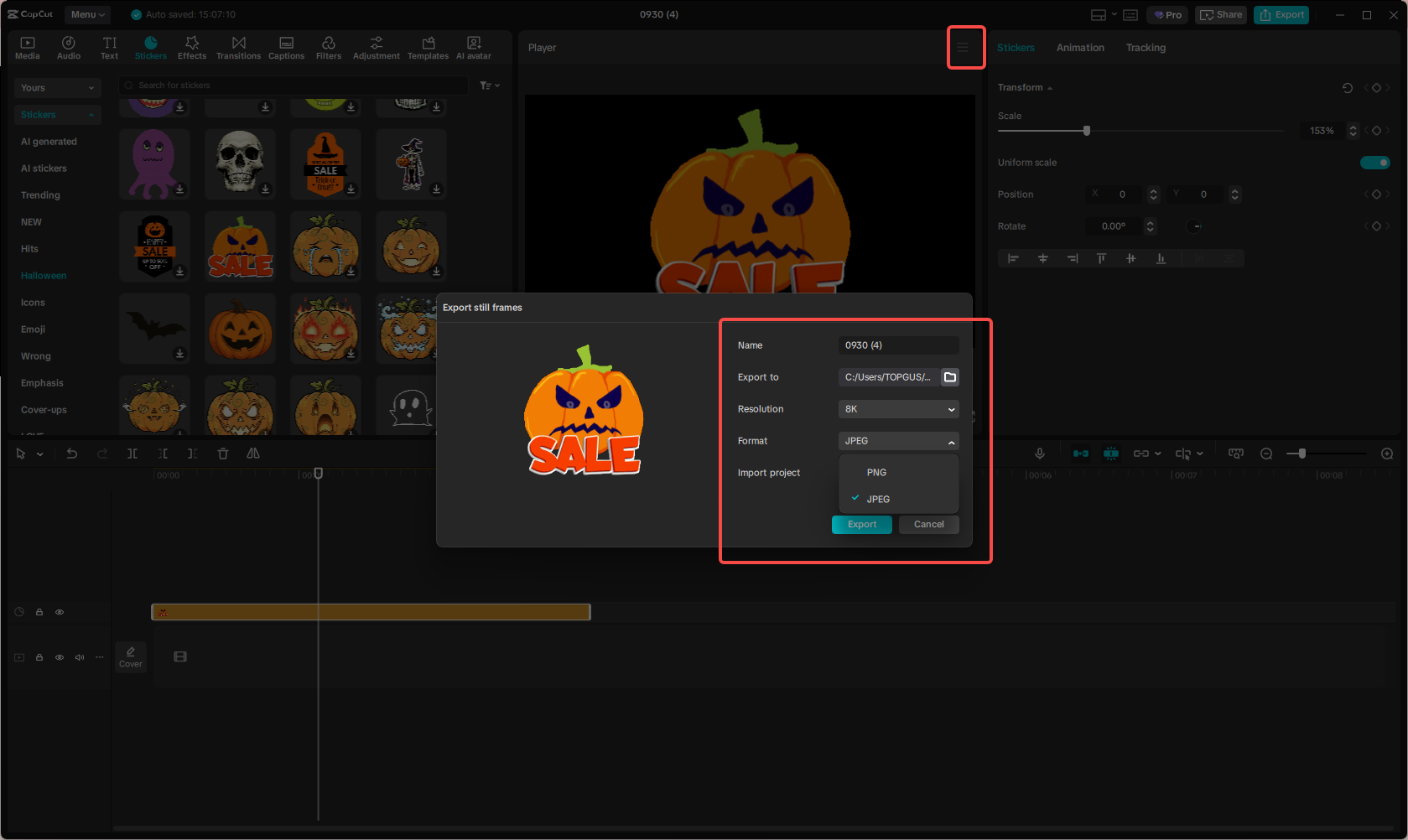The height and width of the screenshot is (840, 1408).
Task: Open the sticker filter dropdown
Action: point(490,86)
